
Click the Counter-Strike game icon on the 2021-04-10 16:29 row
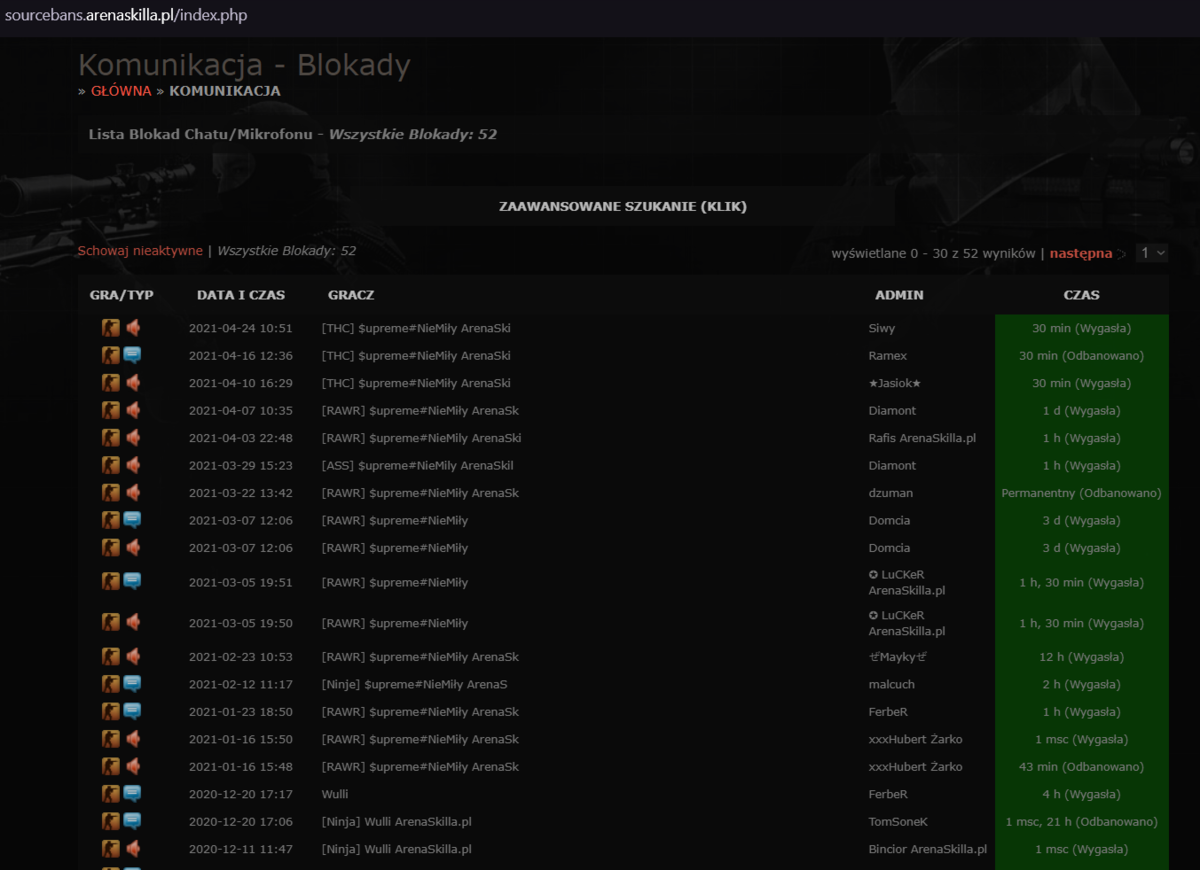[111, 383]
